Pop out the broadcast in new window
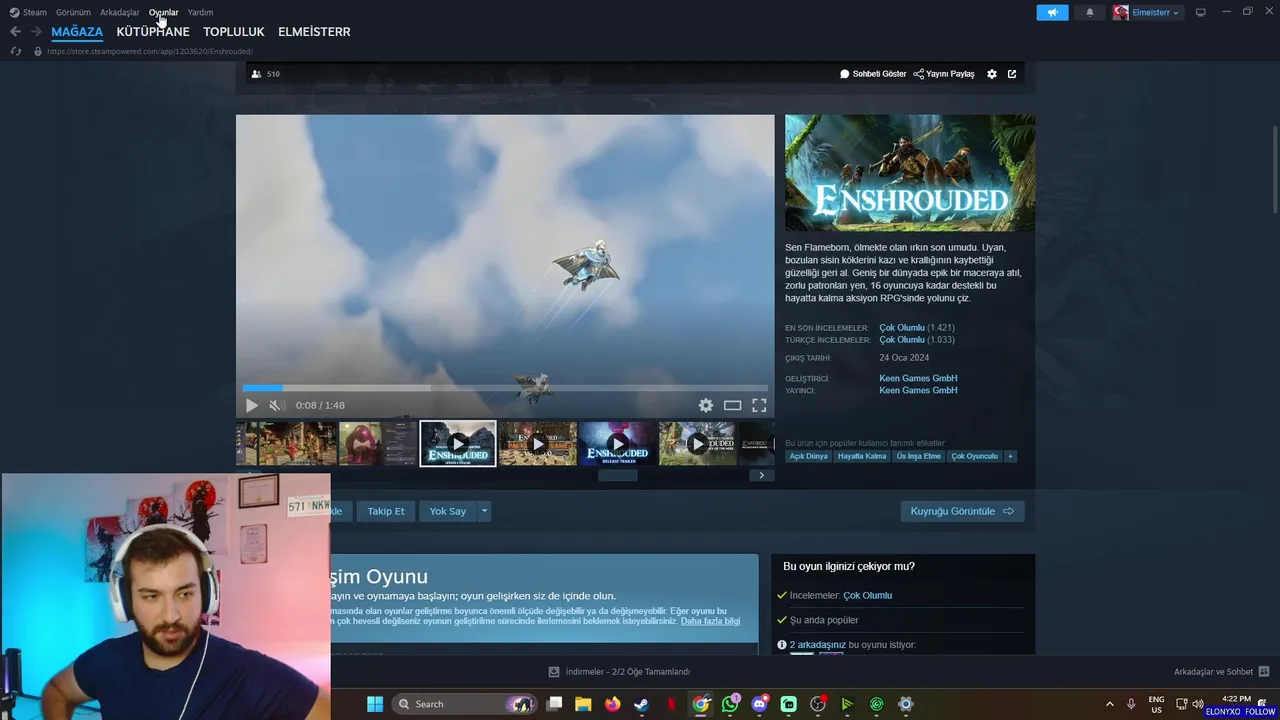Screen dimensions: 1280x720 (1012, 74)
